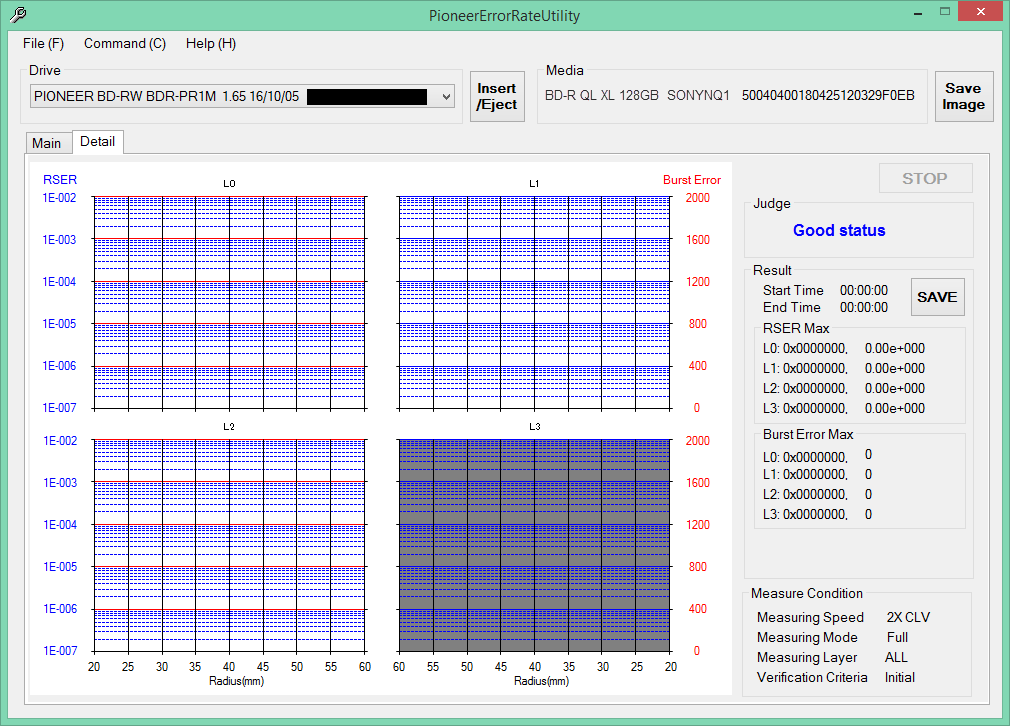This screenshot has height=726, width=1010.
Task: Open the Help (H) menu
Action: coord(211,44)
